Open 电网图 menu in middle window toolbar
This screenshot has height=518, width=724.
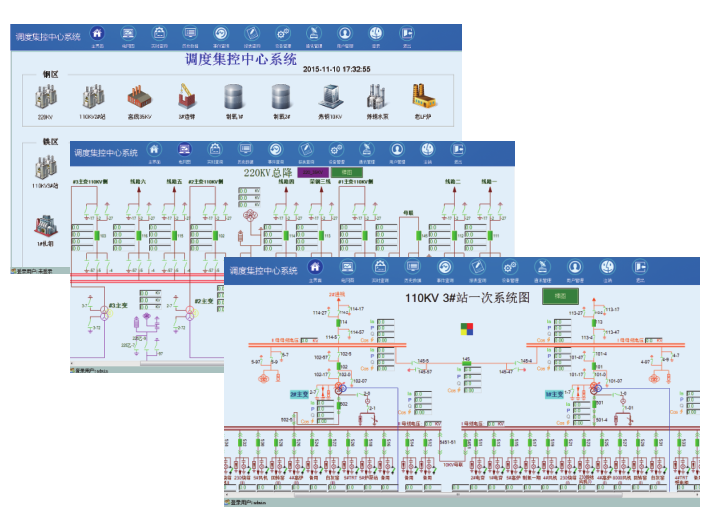click(x=184, y=151)
